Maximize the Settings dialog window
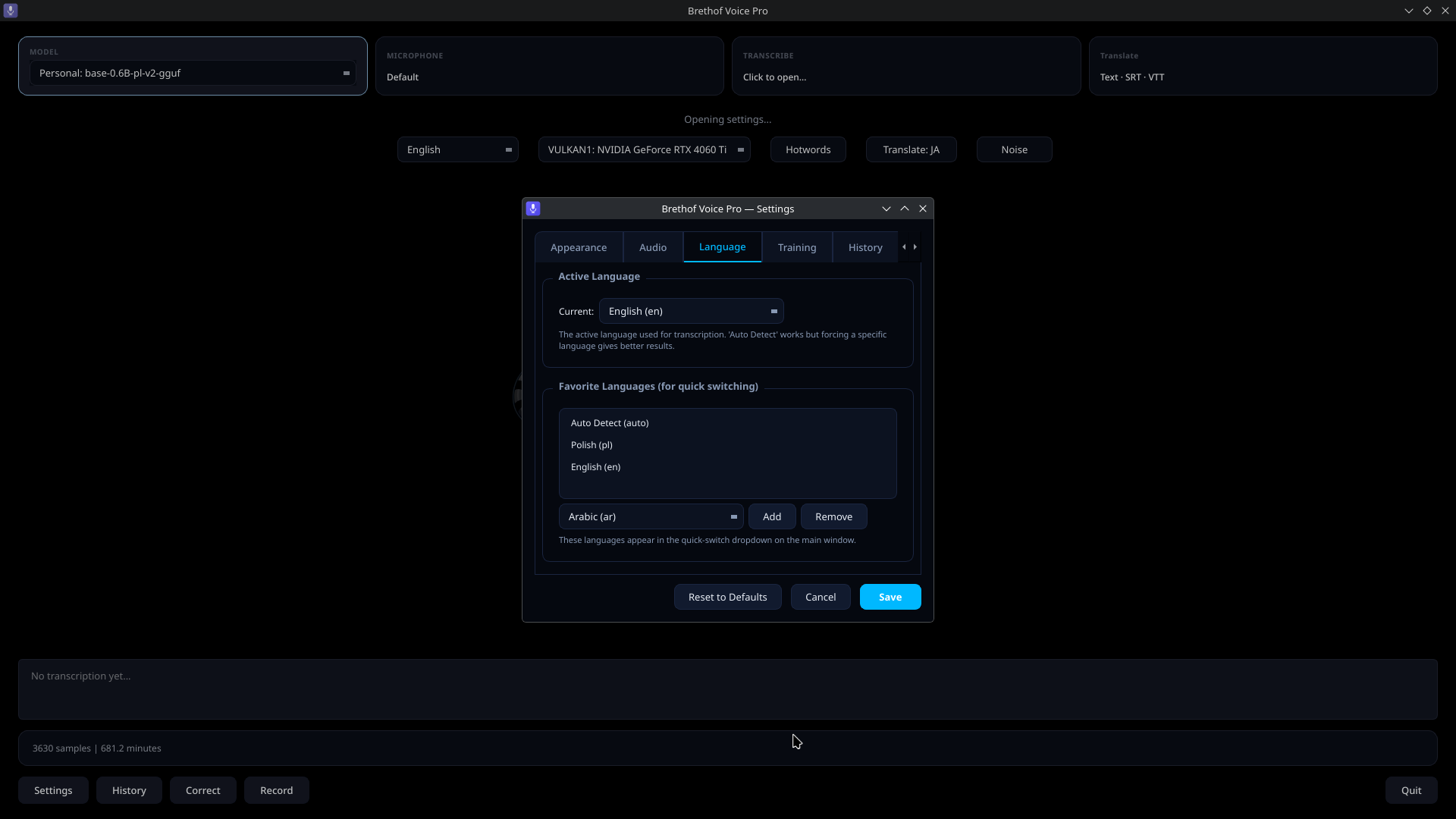Viewport: 1456px width, 819px height. [x=905, y=209]
